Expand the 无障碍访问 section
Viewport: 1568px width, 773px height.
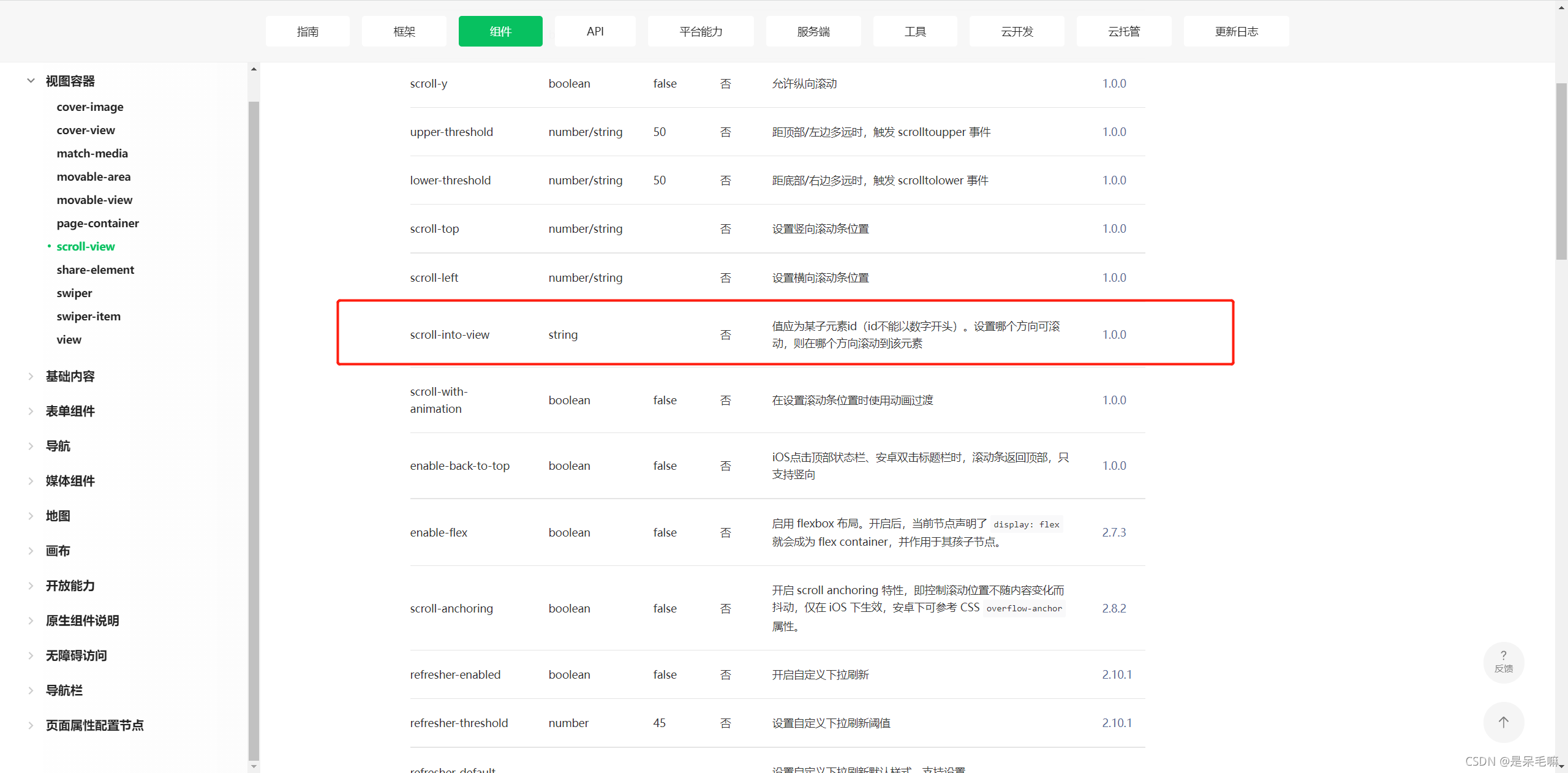[76, 655]
